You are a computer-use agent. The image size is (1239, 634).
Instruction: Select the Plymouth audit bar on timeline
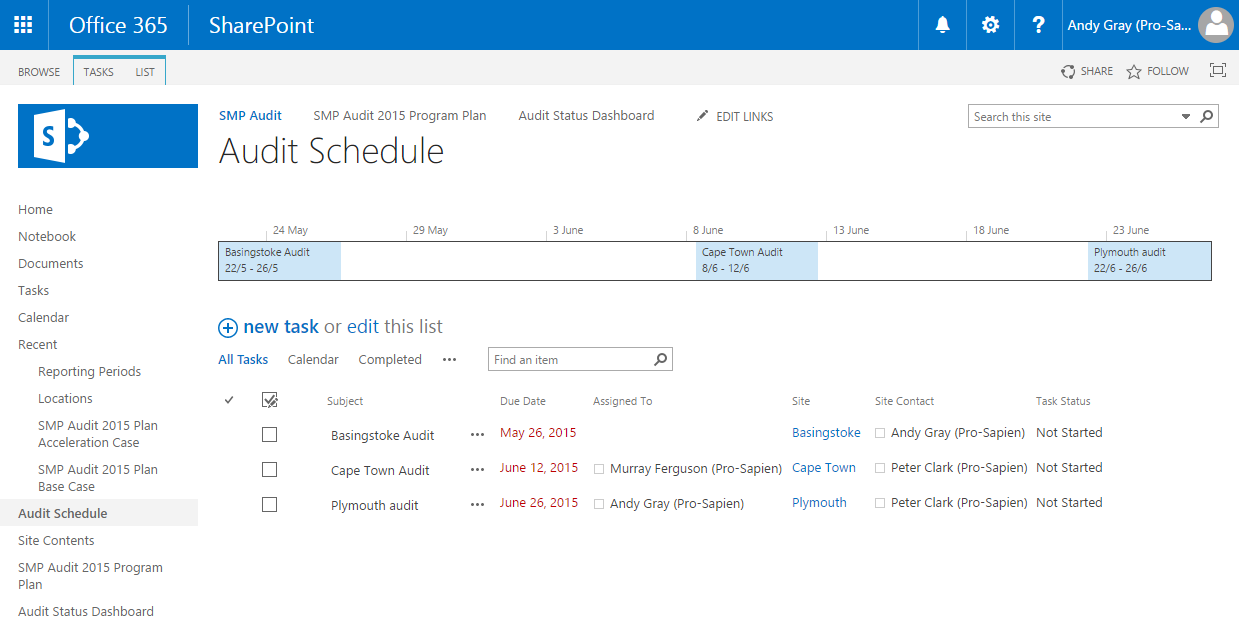click(1148, 260)
